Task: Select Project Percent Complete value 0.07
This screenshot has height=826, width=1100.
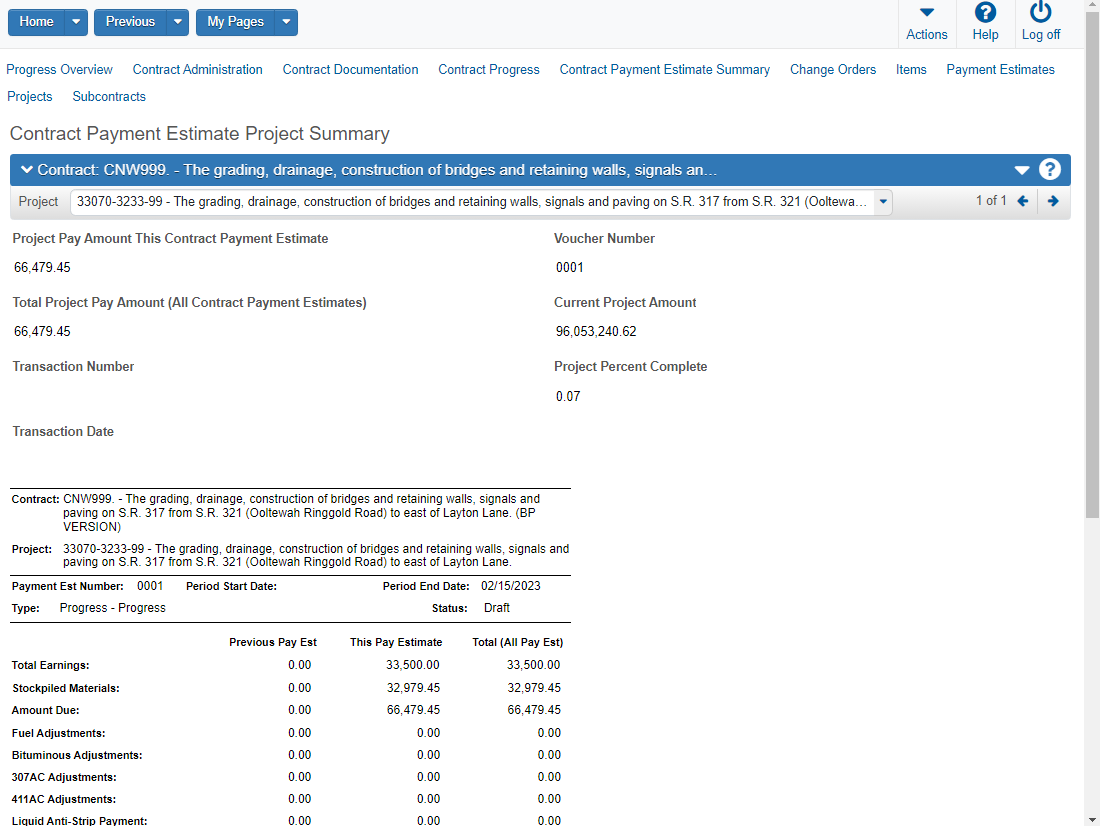Action: point(568,397)
